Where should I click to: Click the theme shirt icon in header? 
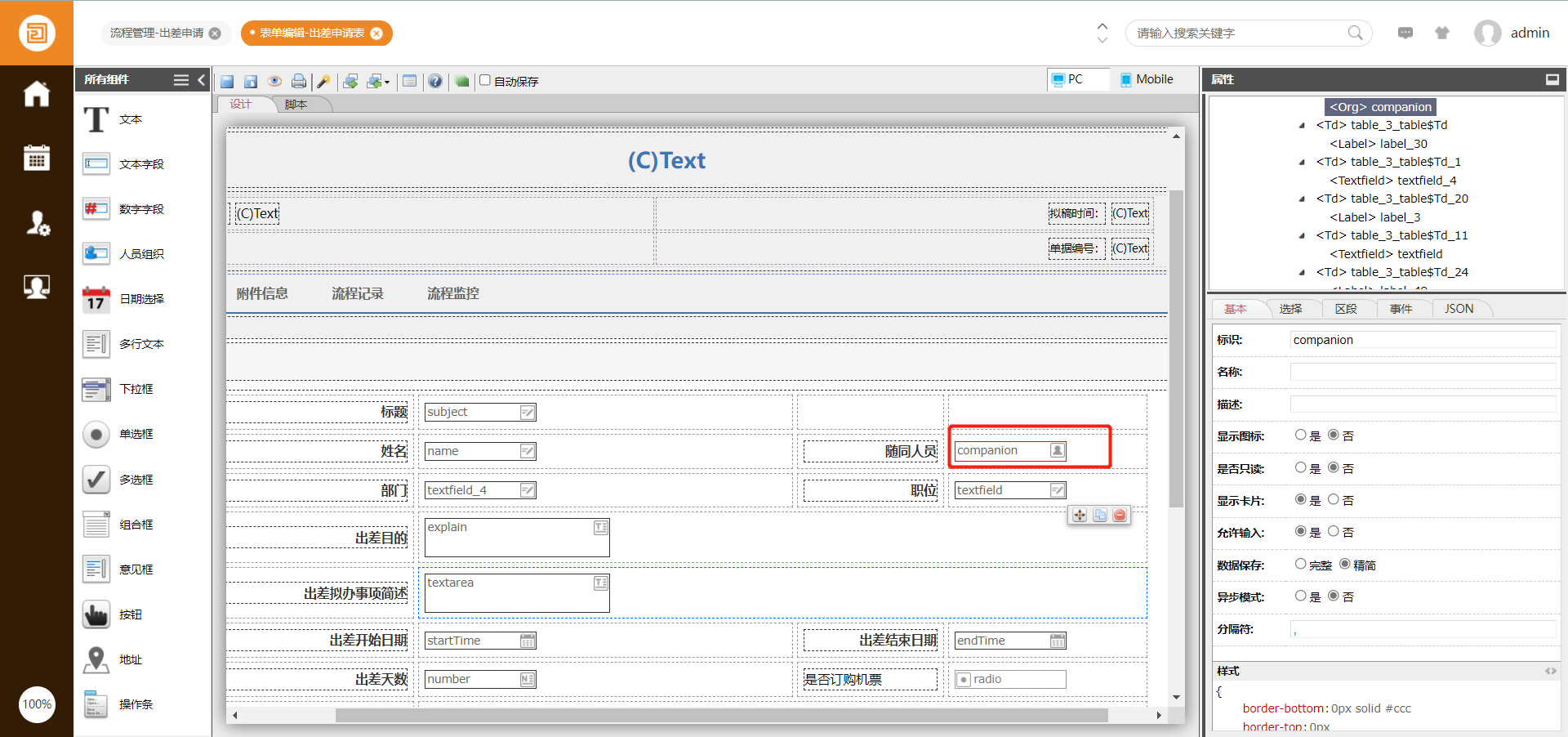pyautogui.click(x=1442, y=33)
